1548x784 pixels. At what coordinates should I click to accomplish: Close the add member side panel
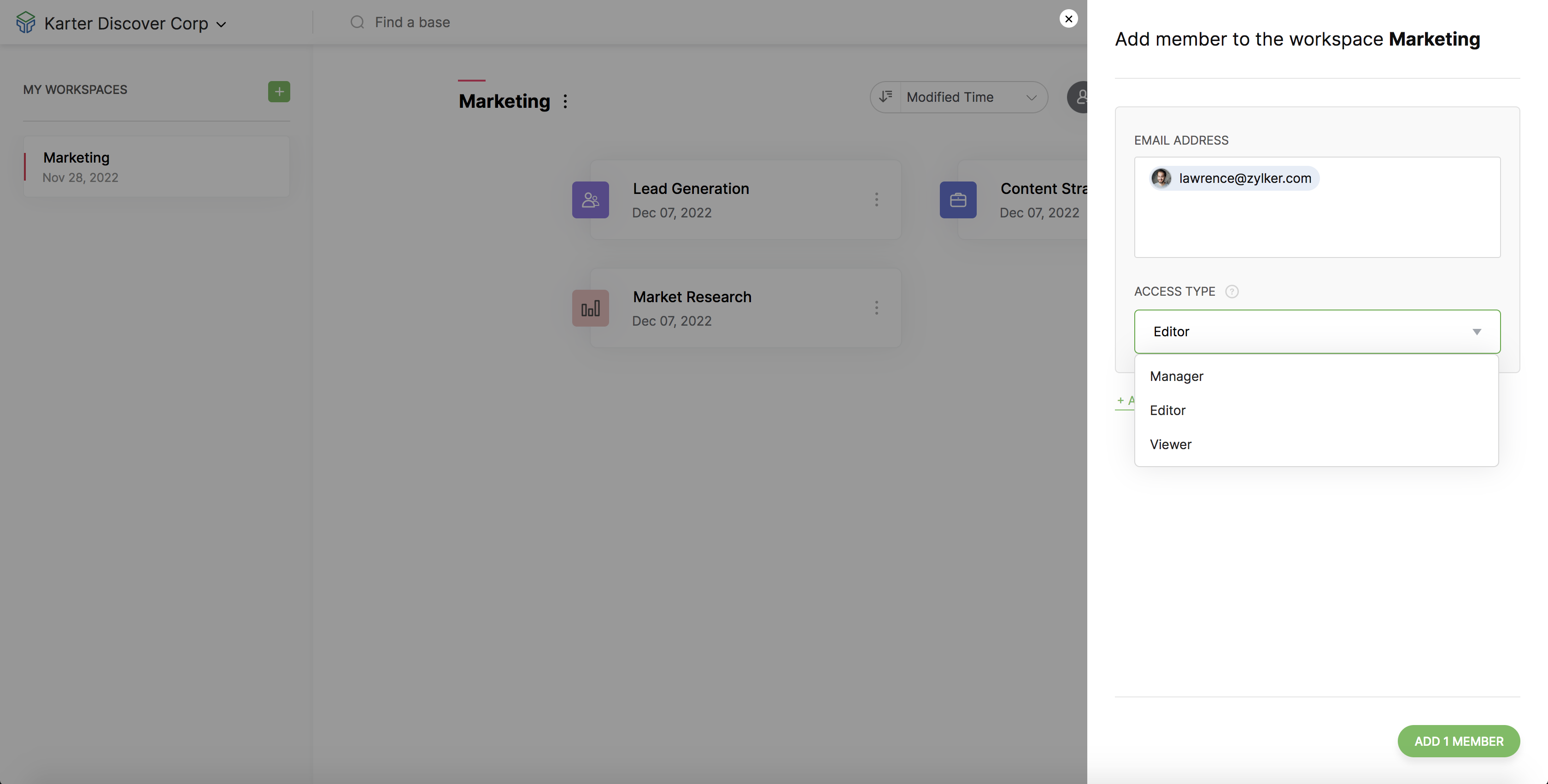click(x=1068, y=18)
